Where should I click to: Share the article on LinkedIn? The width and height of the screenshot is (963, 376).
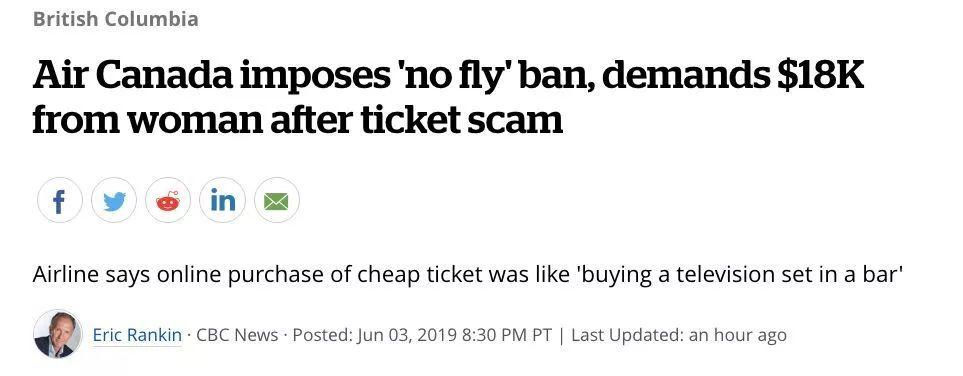click(x=222, y=200)
